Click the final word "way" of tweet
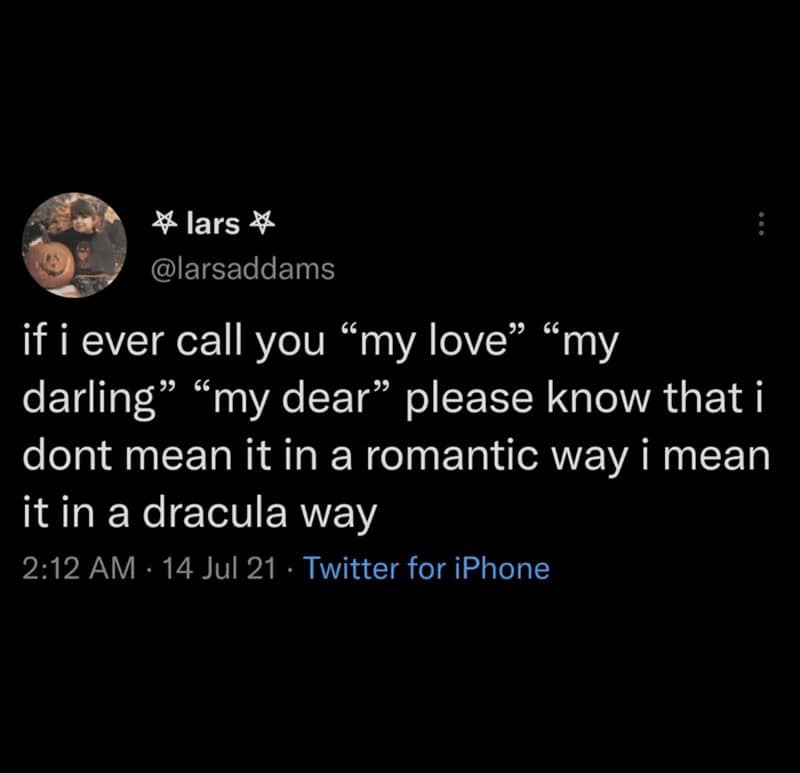Screen dimensions: 800x773 click(341, 515)
